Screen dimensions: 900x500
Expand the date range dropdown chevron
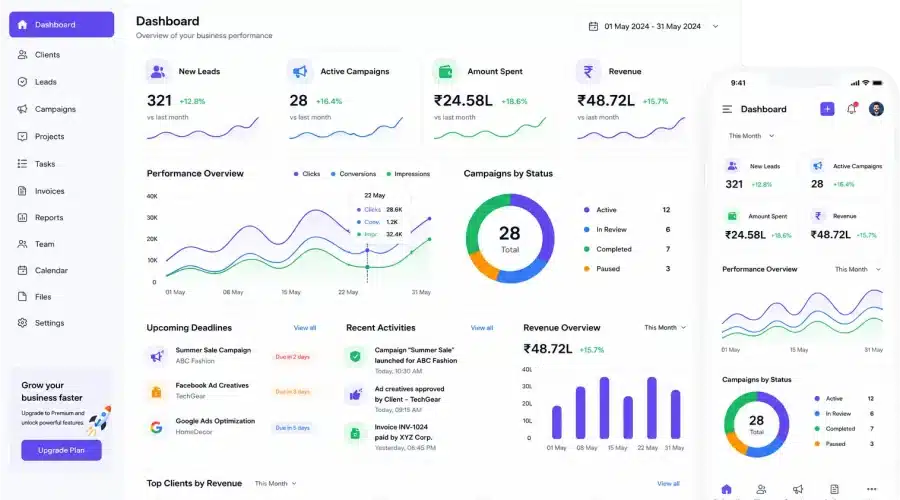click(x=715, y=26)
